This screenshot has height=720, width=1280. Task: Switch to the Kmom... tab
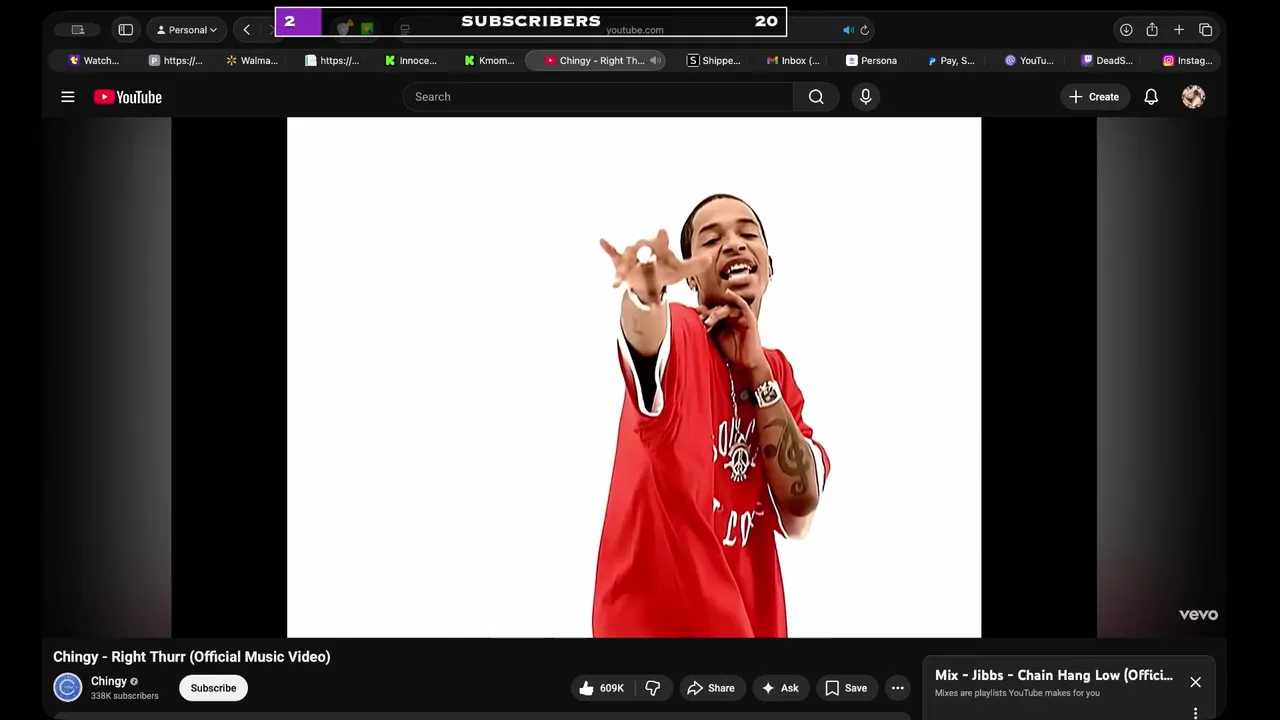[x=490, y=61]
